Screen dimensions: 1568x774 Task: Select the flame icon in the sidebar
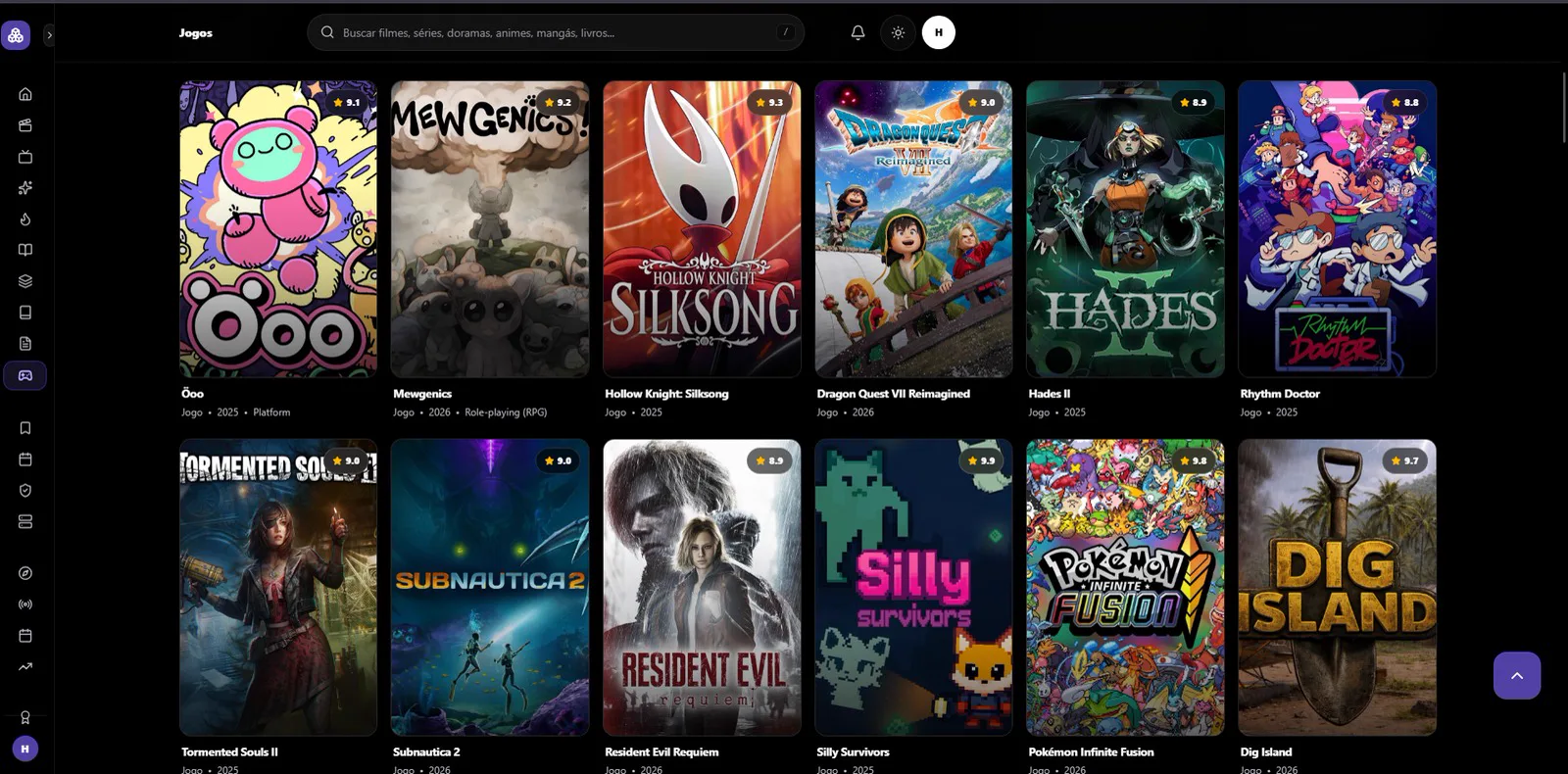pos(25,219)
